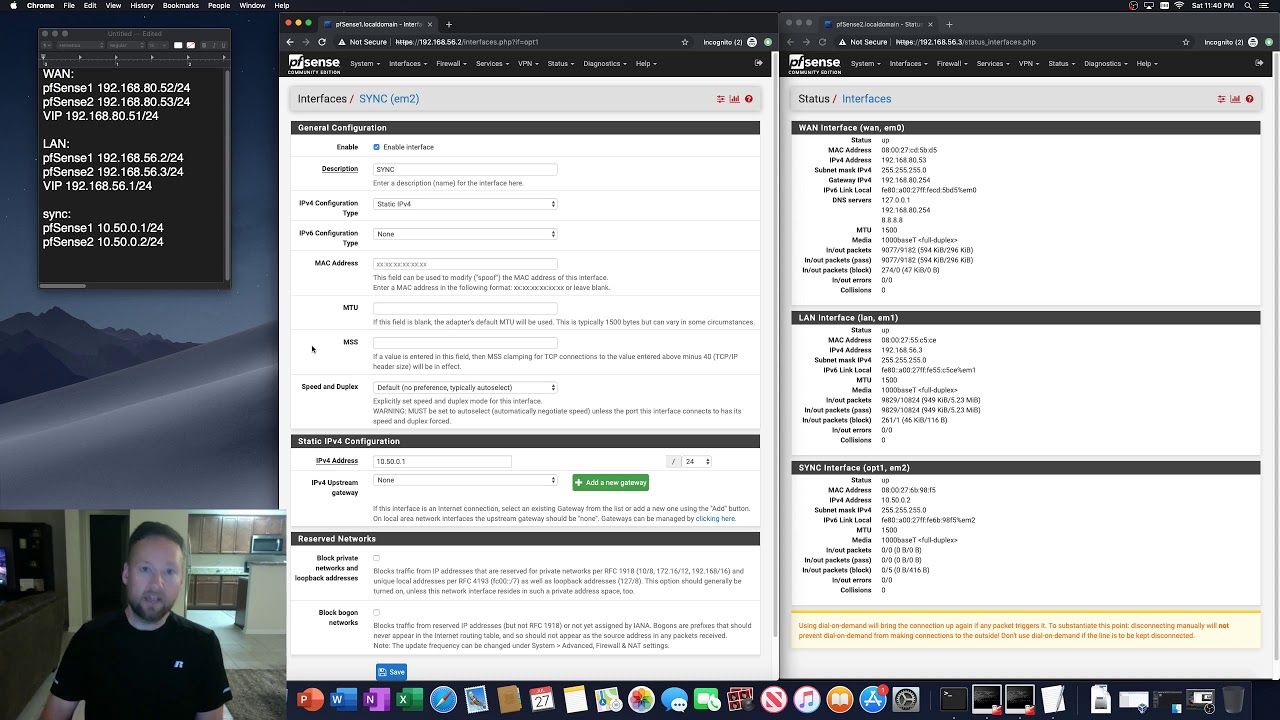Open App Store from the Dock
The width and height of the screenshot is (1280, 720).
pyautogui.click(x=873, y=700)
